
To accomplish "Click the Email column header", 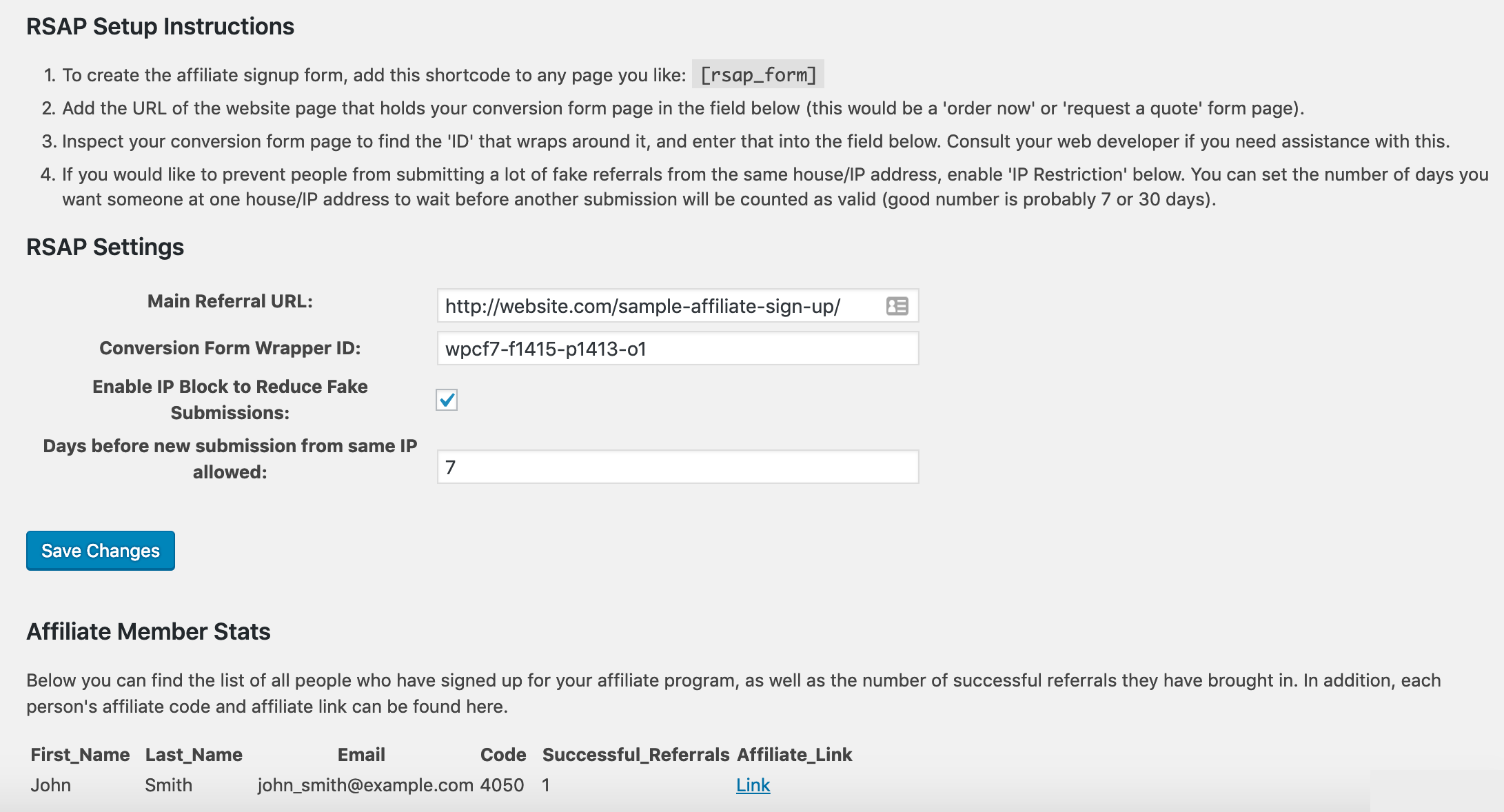I will [361, 755].
